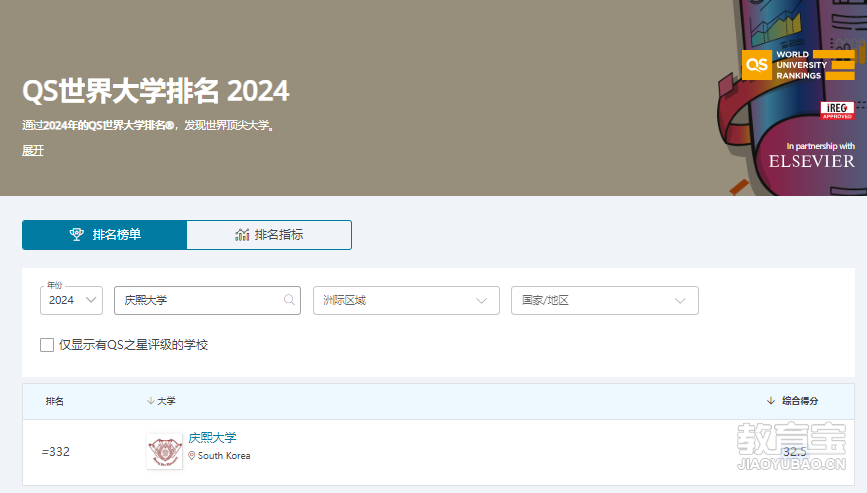Open the 庆熙大学 university link
Screen dimensions: 867x493
point(212,438)
